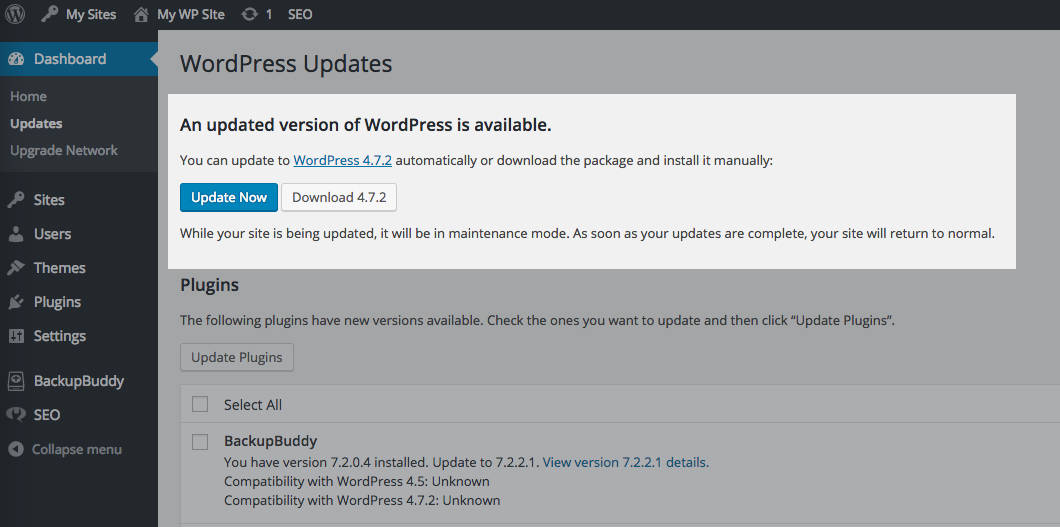Open the WordPress 4.7.2 link
Image resolution: width=1060 pixels, height=527 pixels.
coord(342,160)
